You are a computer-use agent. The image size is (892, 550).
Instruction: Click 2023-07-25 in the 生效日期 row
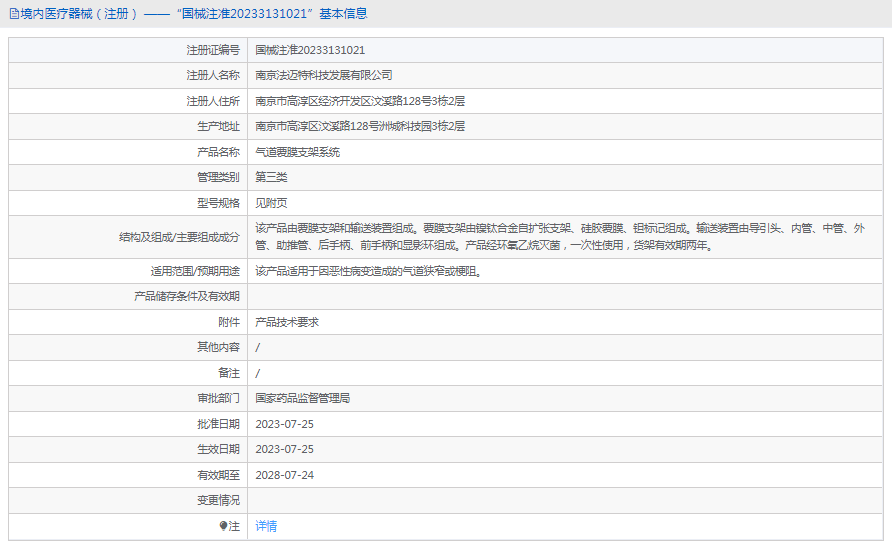[284, 449]
